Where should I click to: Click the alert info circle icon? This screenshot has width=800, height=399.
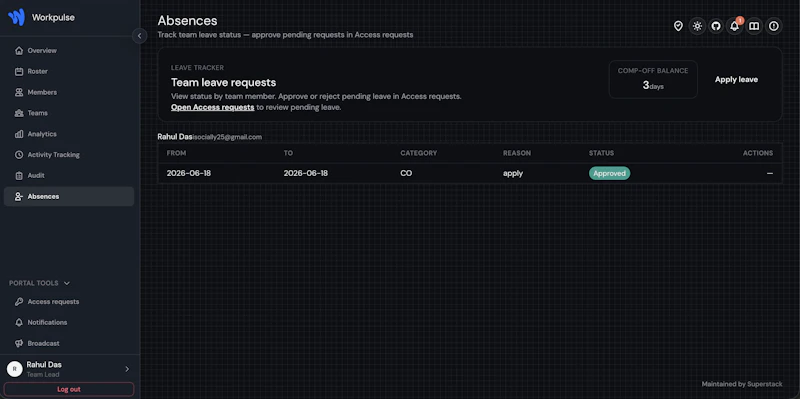(773, 26)
